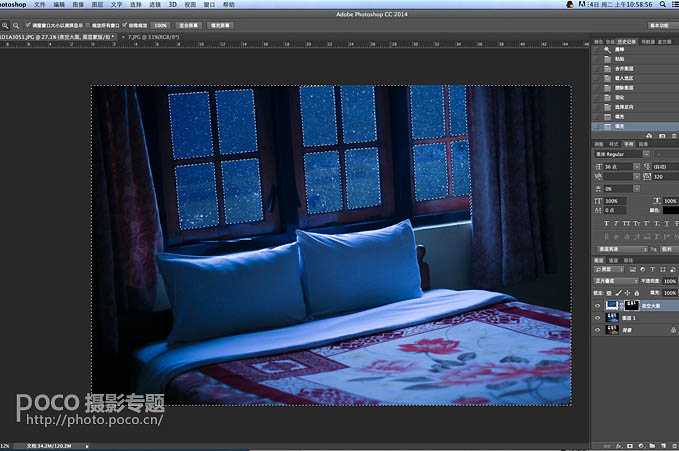Click the 100% zoom button

[161, 26]
